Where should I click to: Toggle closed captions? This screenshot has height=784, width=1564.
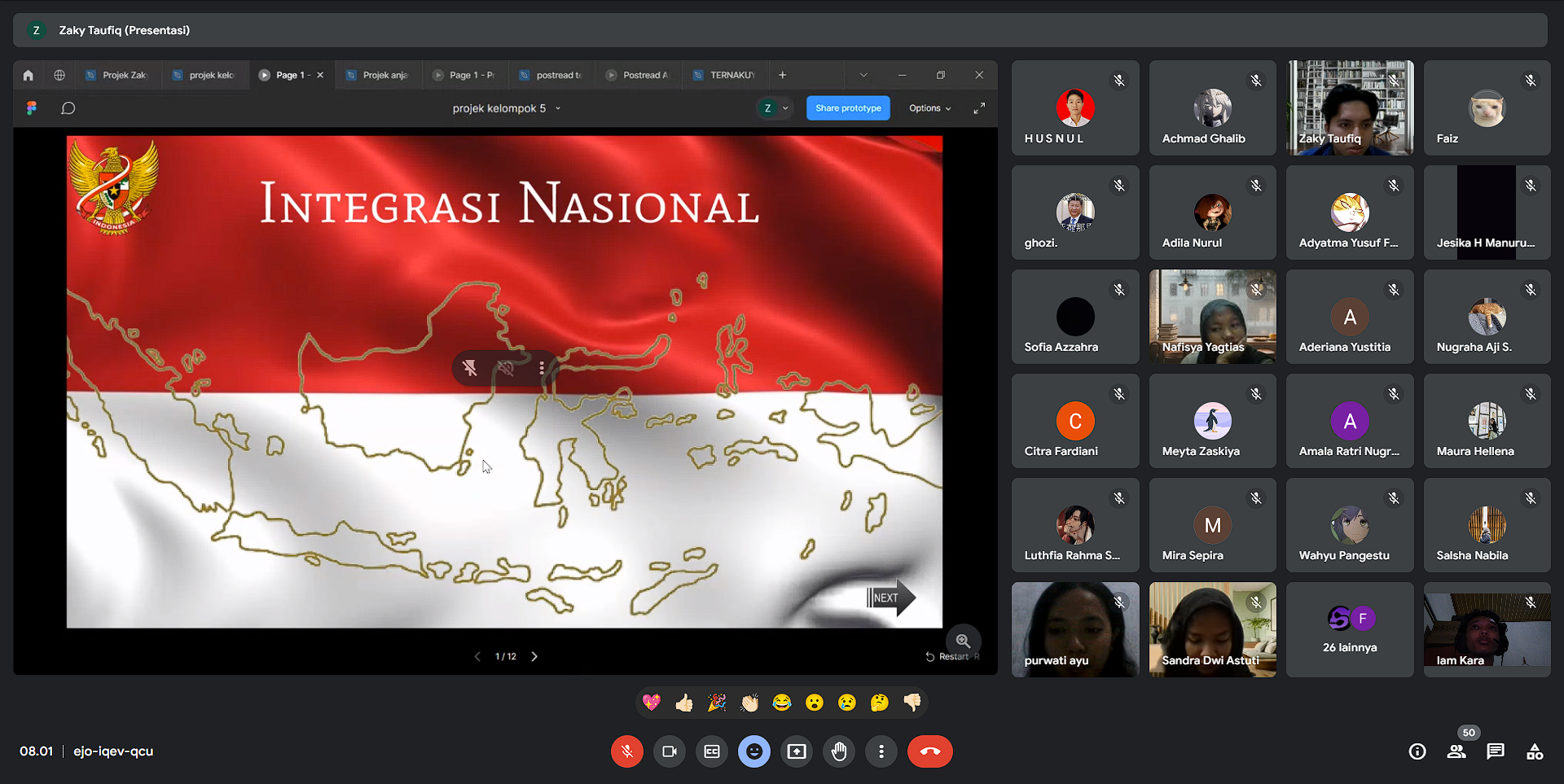coord(712,751)
